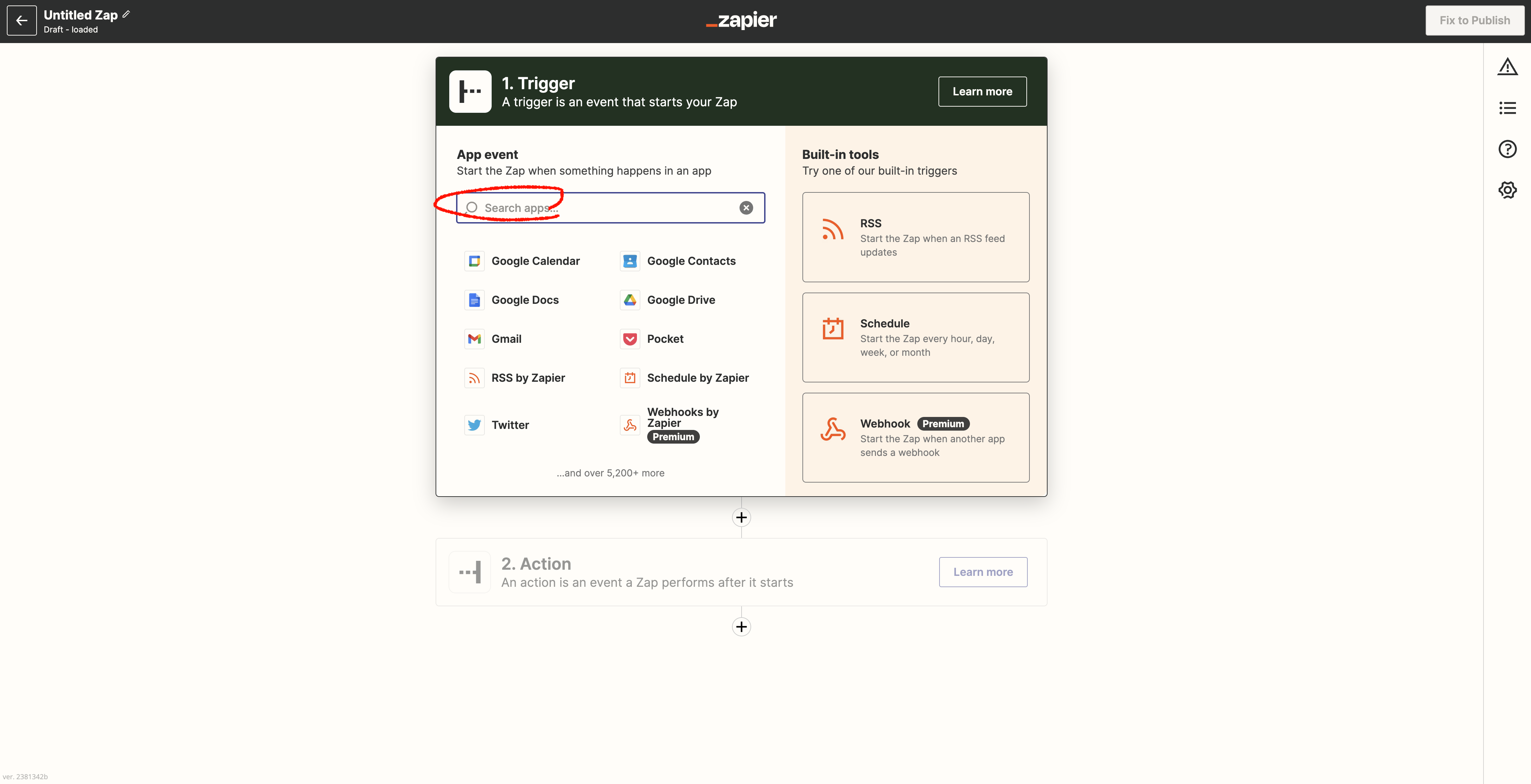Open the outline list icon in sidebar
This screenshot has height=784, width=1531.
click(x=1507, y=108)
